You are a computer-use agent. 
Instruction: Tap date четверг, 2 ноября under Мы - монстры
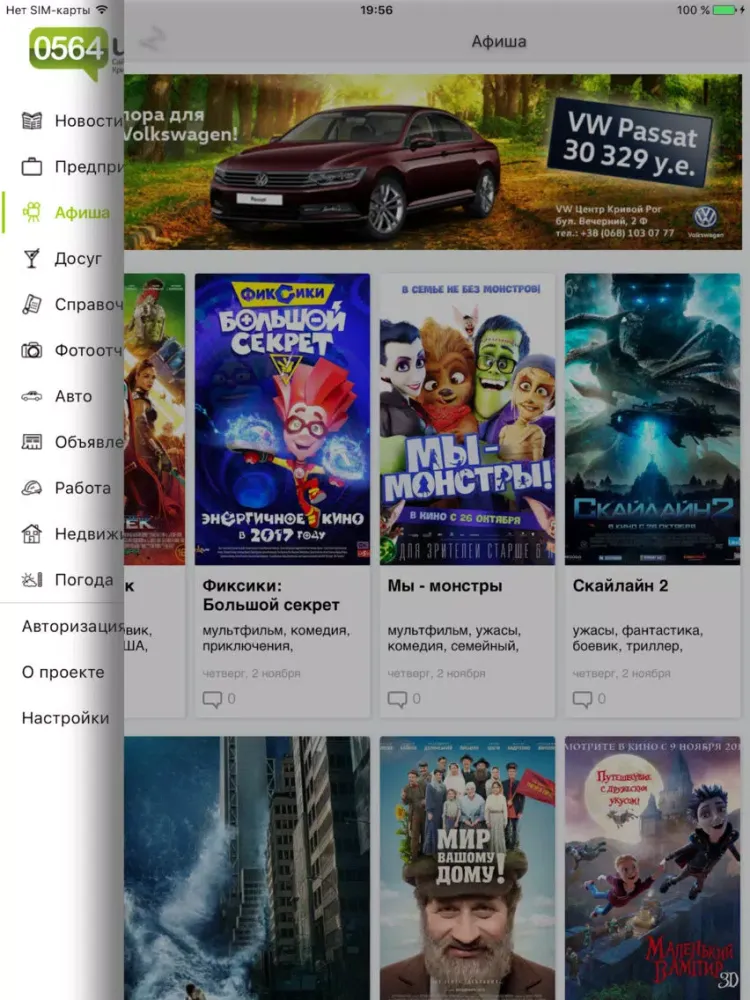pos(436,673)
